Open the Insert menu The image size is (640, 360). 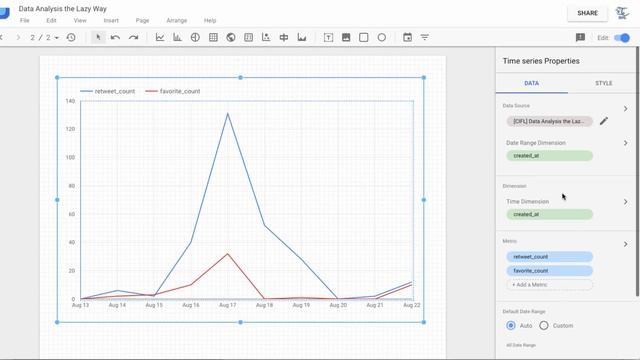(111, 20)
